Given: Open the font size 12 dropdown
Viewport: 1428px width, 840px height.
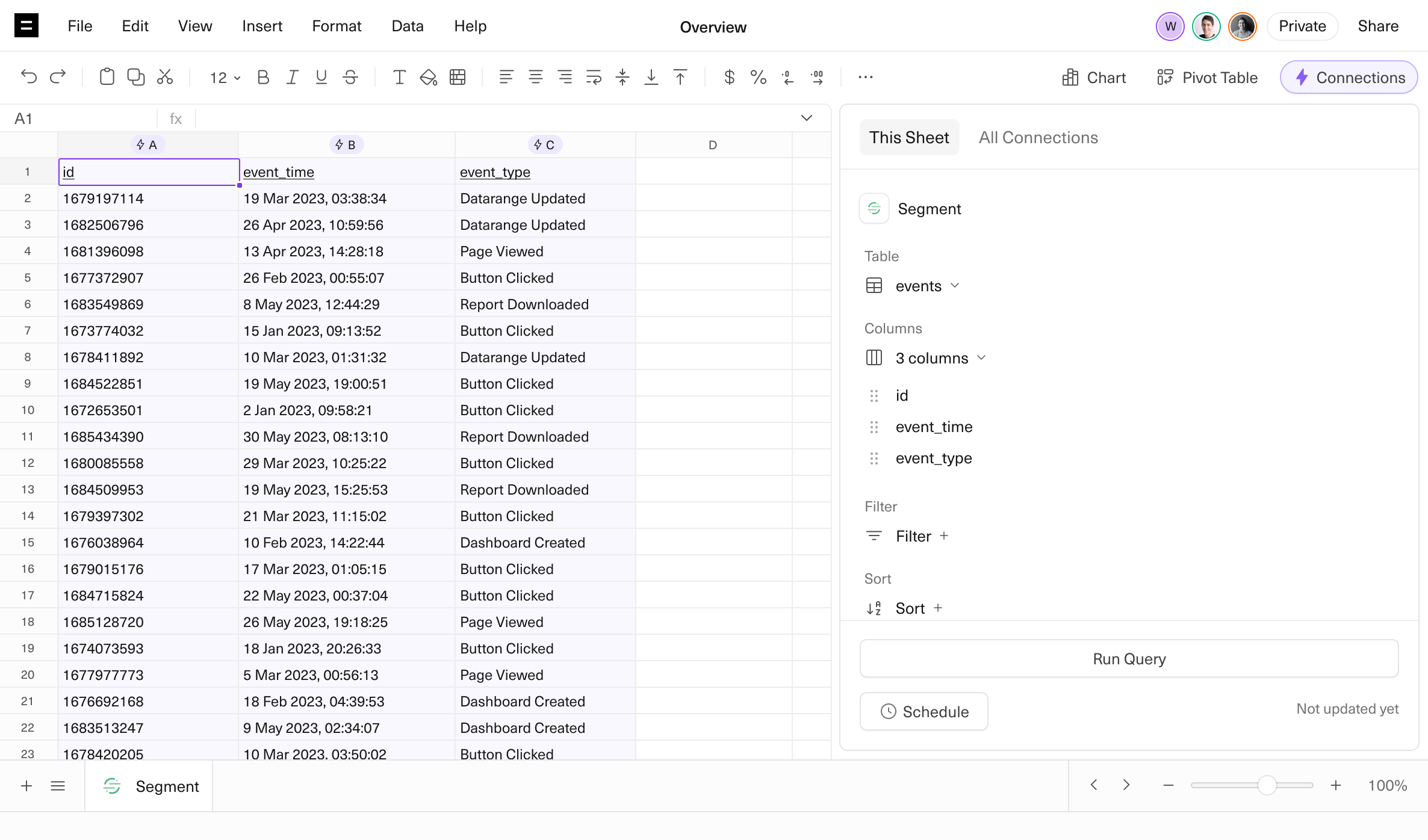Looking at the screenshot, I should pyautogui.click(x=225, y=78).
